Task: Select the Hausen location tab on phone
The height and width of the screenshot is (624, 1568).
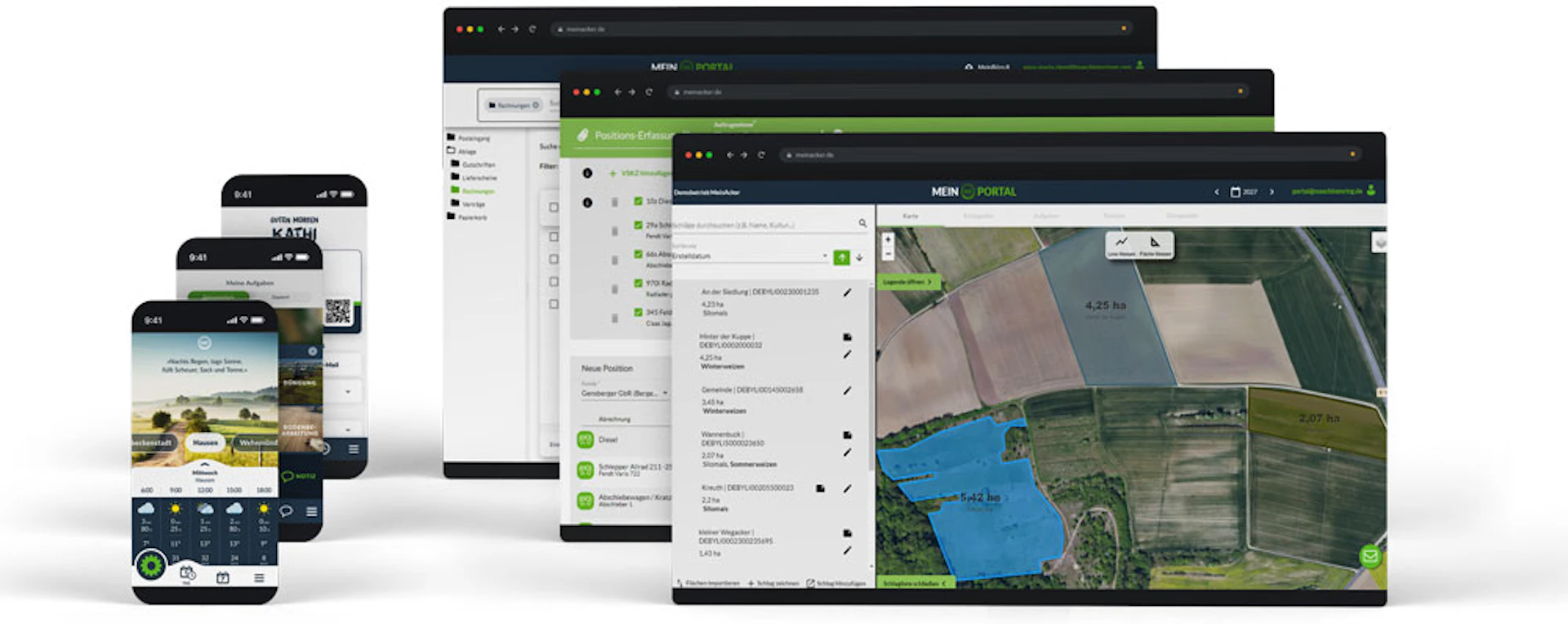Action: (x=205, y=443)
